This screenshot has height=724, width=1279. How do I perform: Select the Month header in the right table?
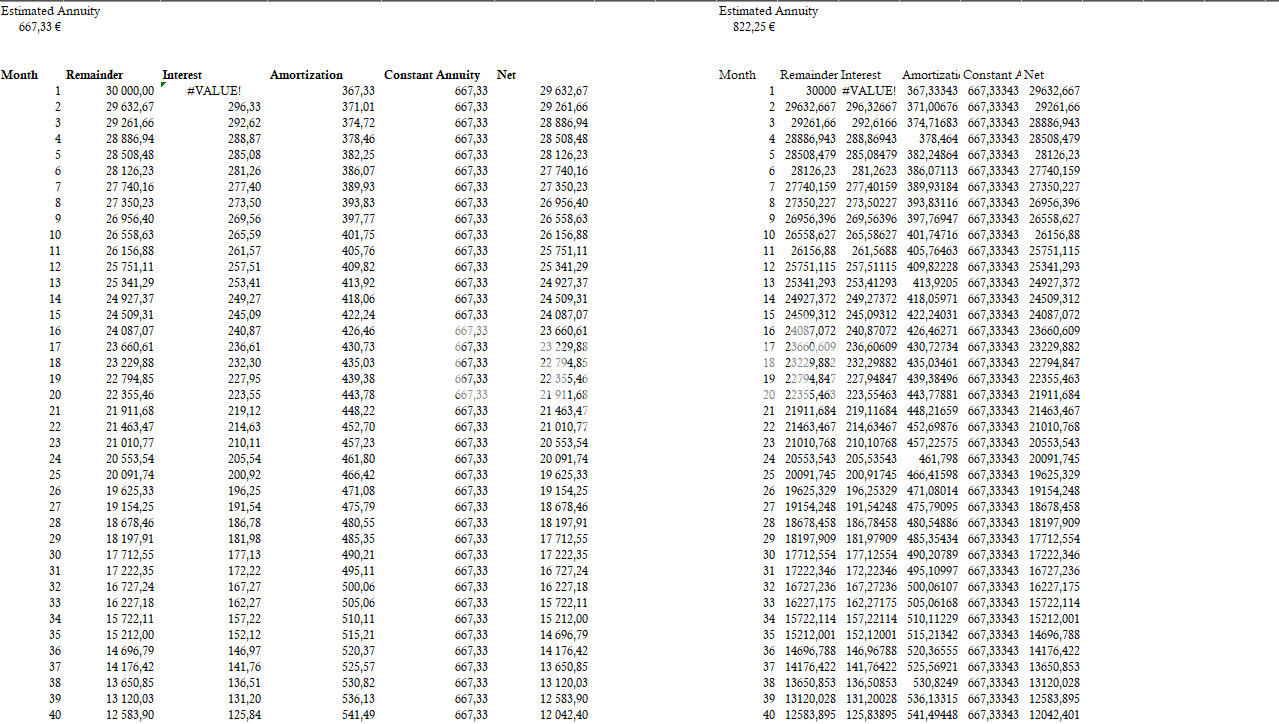[x=737, y=75]
